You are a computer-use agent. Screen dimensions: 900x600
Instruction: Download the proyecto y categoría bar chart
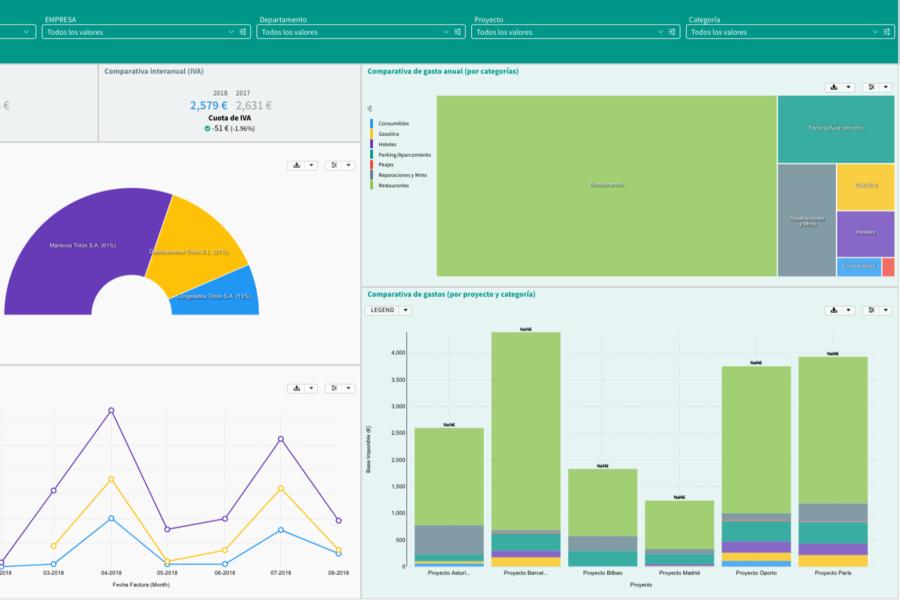834,310
